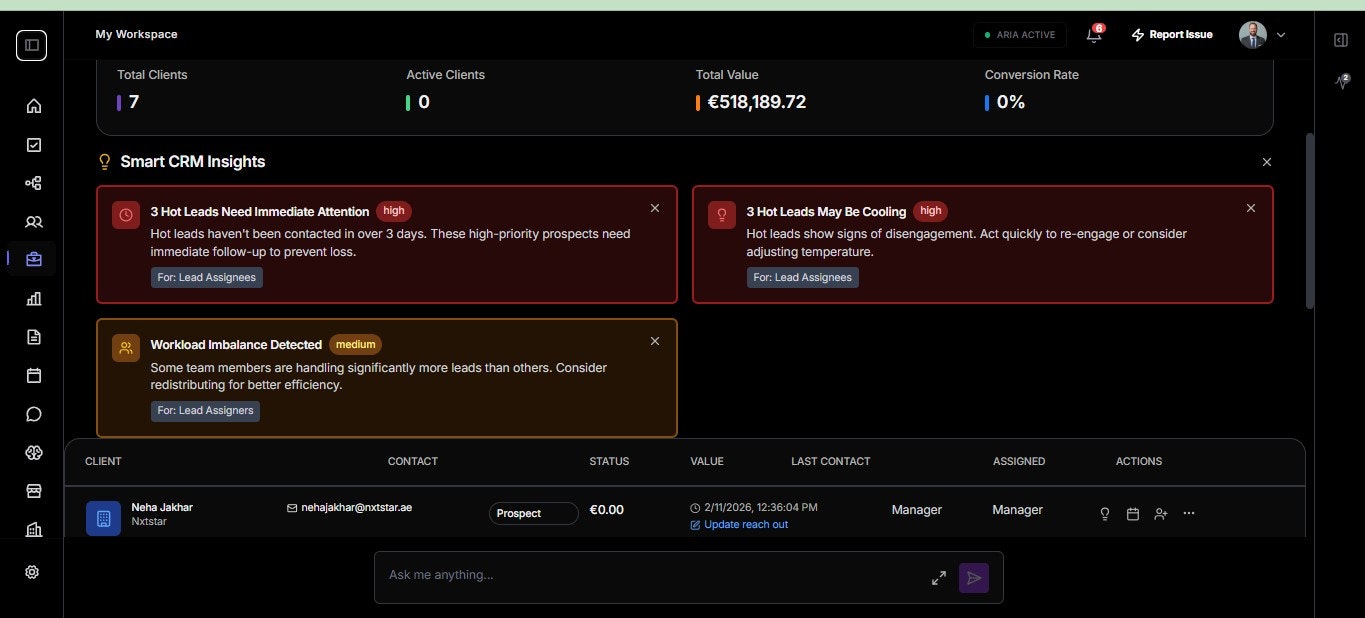This screenshot has height=618, width=1365.
Task: Switch to My Workspace
Action: pyautogui.click(x=136, y=33)
